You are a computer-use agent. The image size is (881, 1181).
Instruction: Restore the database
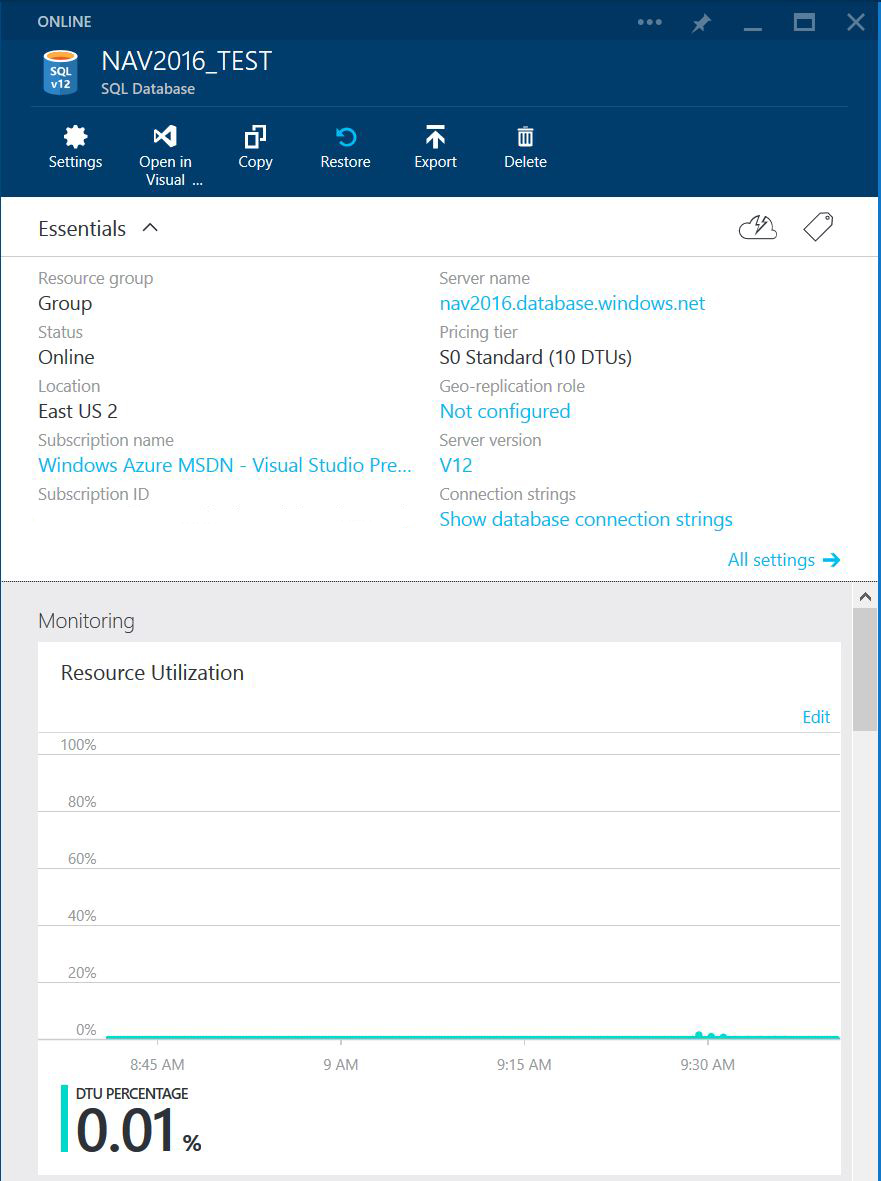coord(346,148)
